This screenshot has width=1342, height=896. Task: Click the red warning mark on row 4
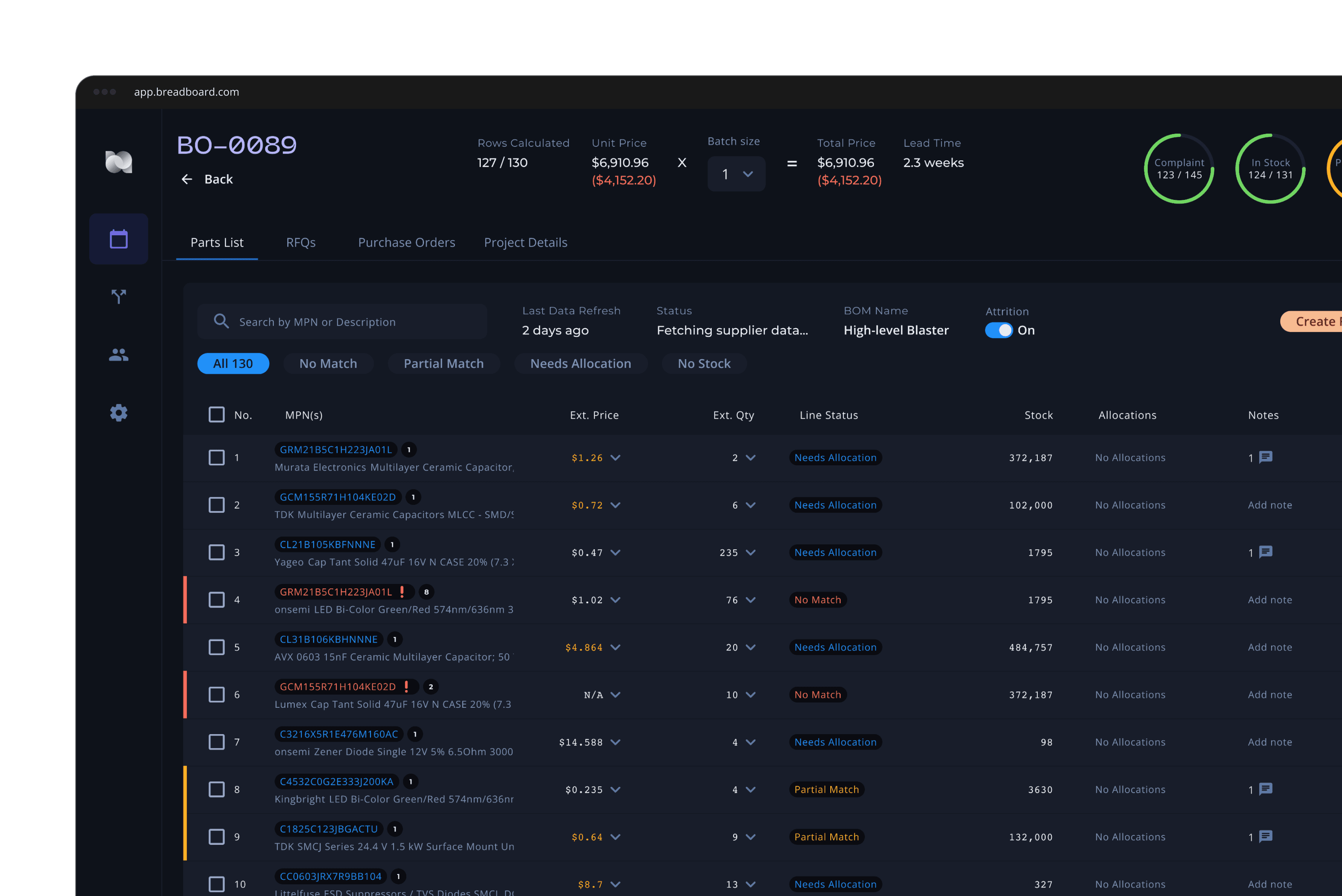pos(403,591)
